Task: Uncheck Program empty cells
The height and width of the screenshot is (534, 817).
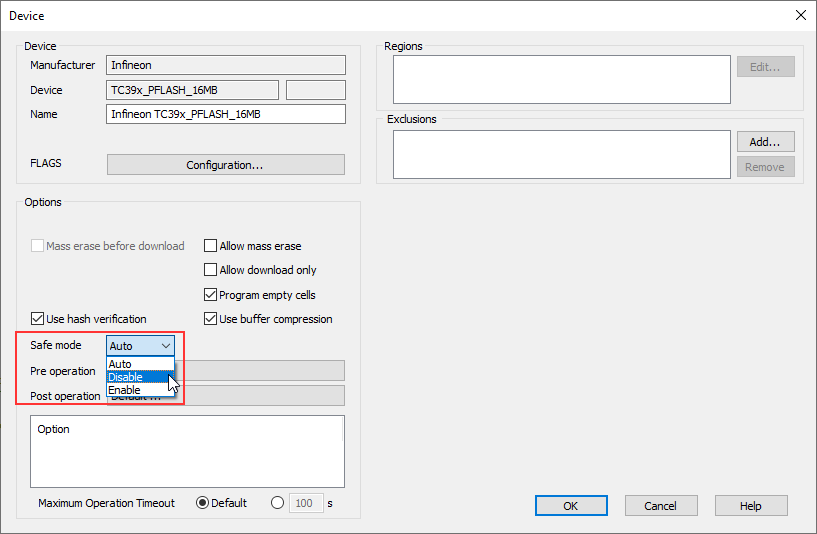Action: 211,295
